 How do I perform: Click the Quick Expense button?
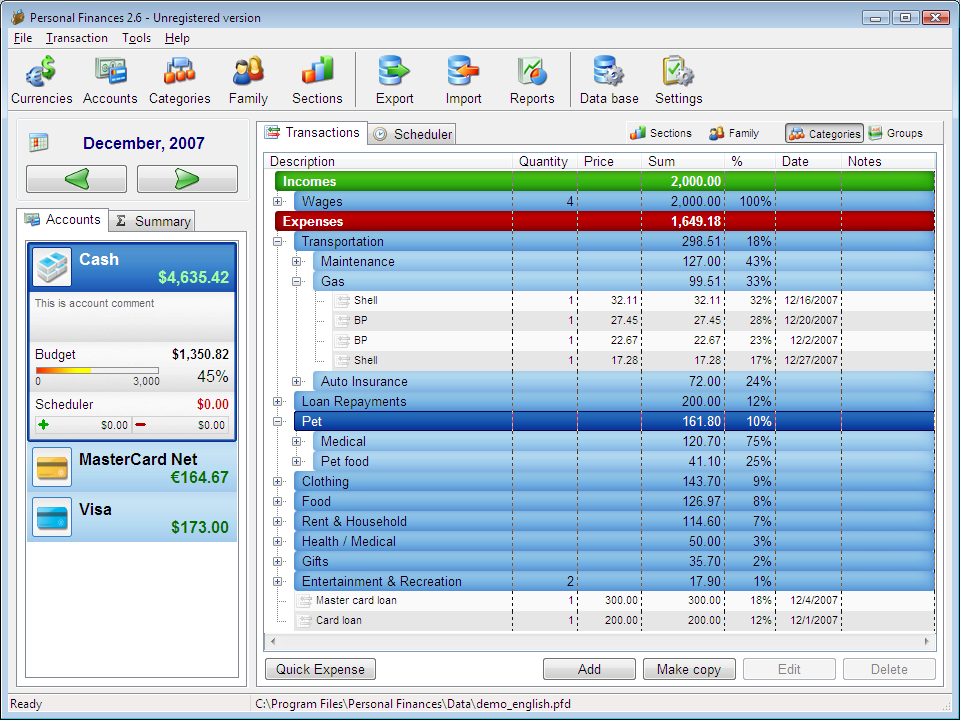pyautogui.click(x=320, y=669)
